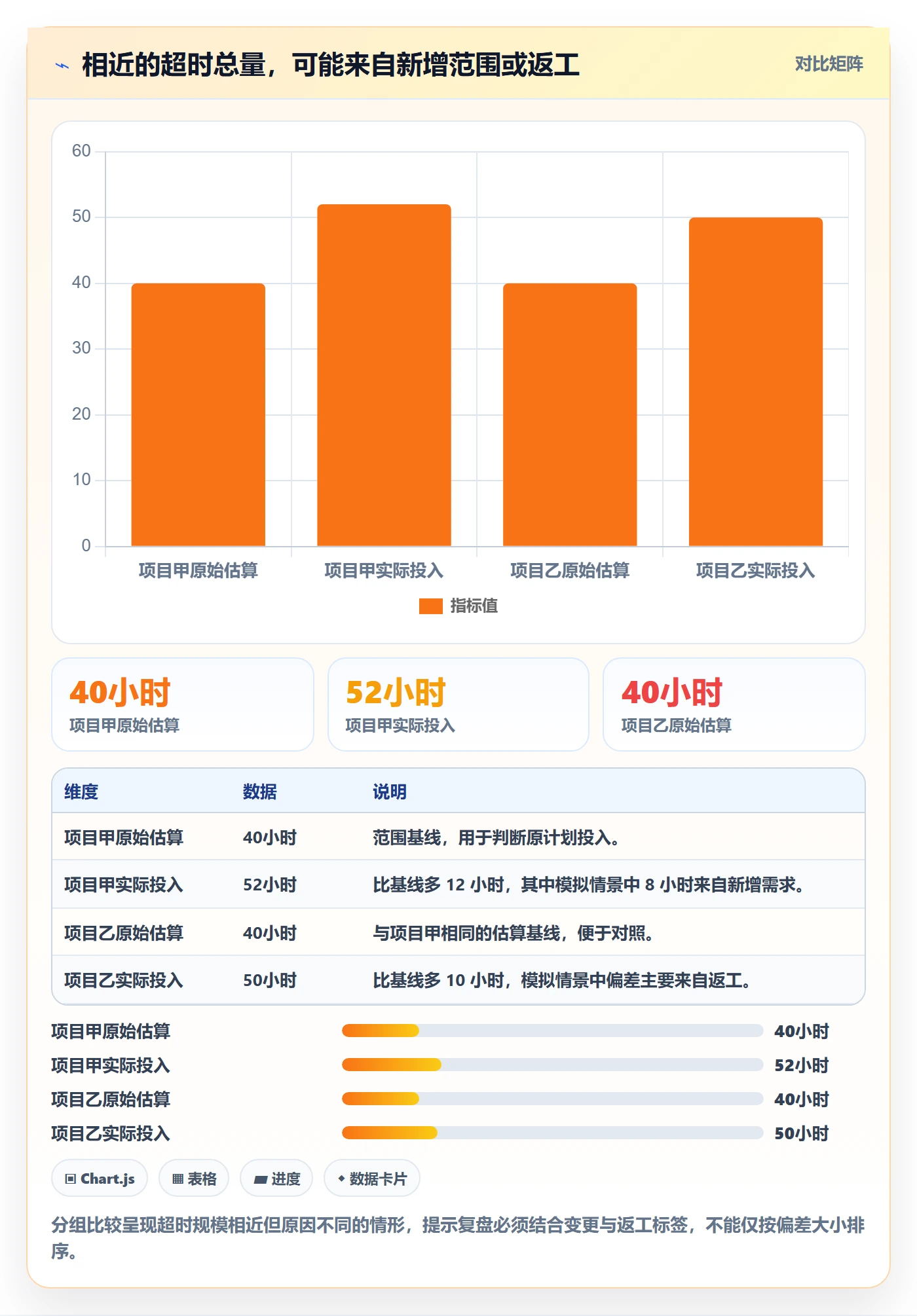Select the 项目乙实际投入 bar in chart
917x1316 pixels.
(756, 382)
